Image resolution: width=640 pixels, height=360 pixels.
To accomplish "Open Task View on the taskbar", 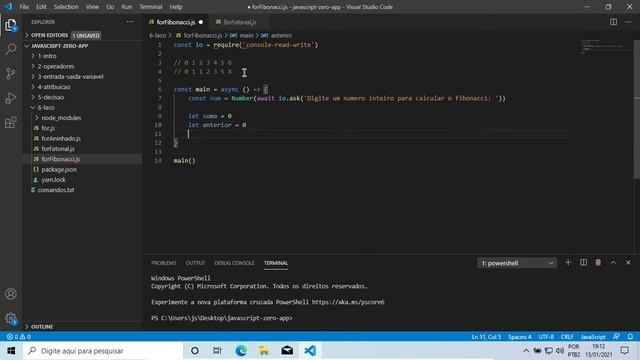I will tap(217, 351).
